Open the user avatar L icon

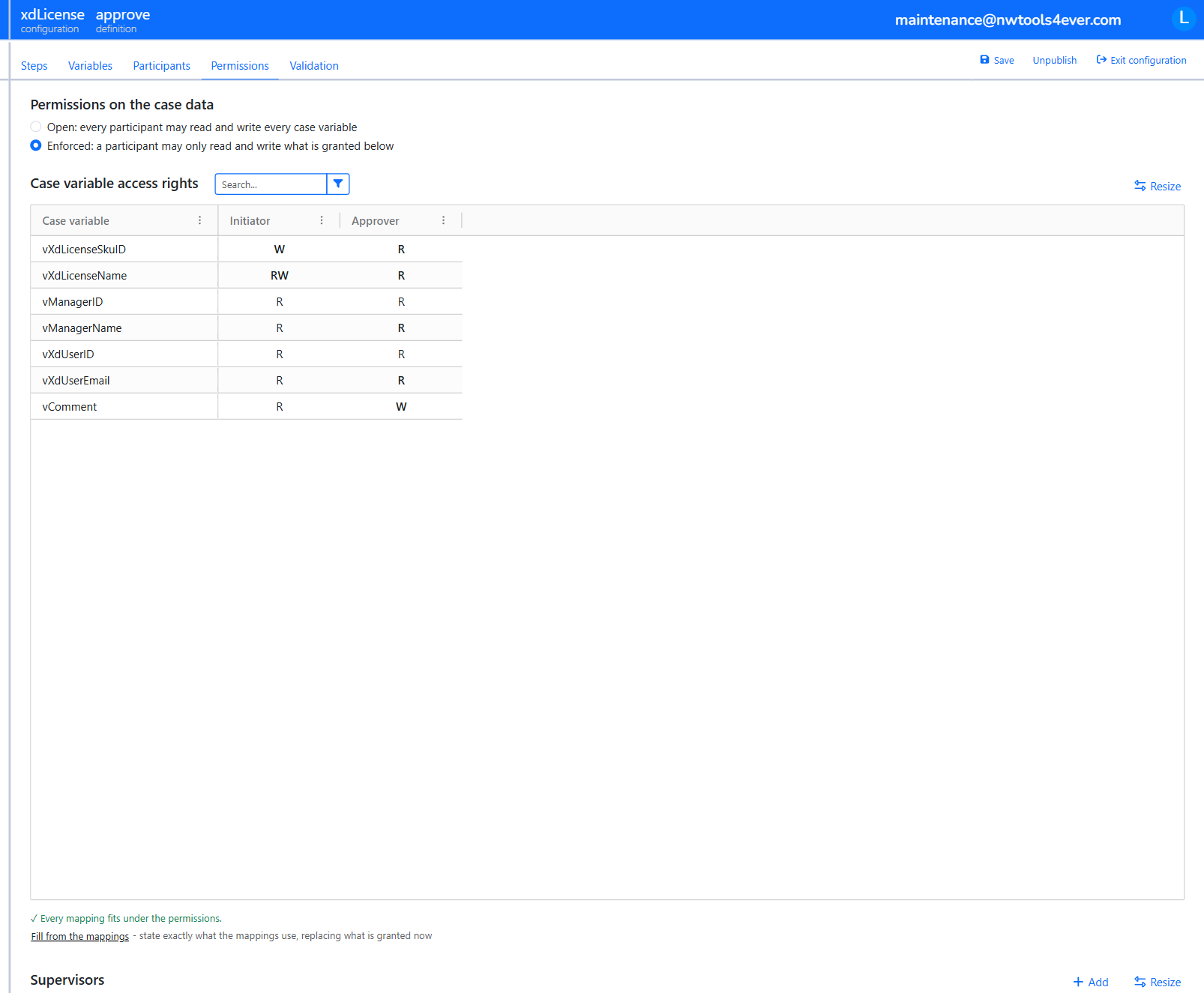[x=1183, y=19]
